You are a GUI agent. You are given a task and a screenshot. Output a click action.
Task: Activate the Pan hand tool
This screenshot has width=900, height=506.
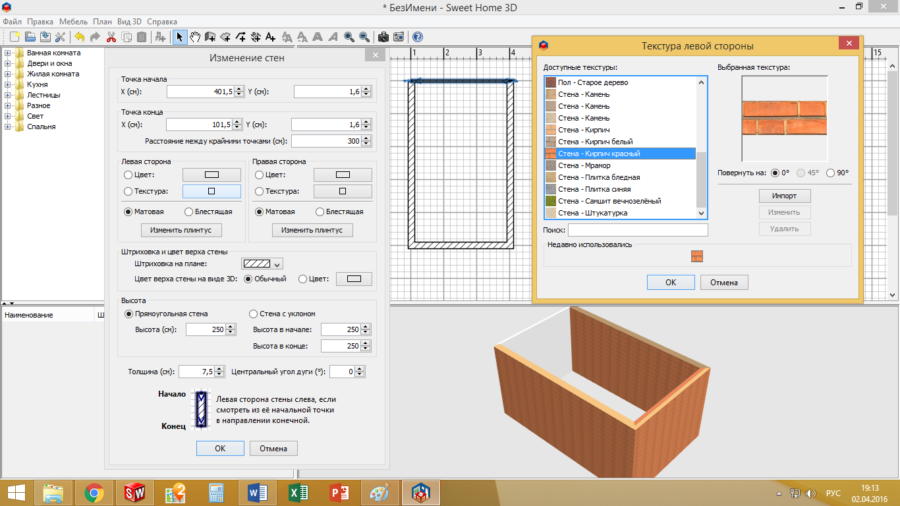(x=195, y=37)
